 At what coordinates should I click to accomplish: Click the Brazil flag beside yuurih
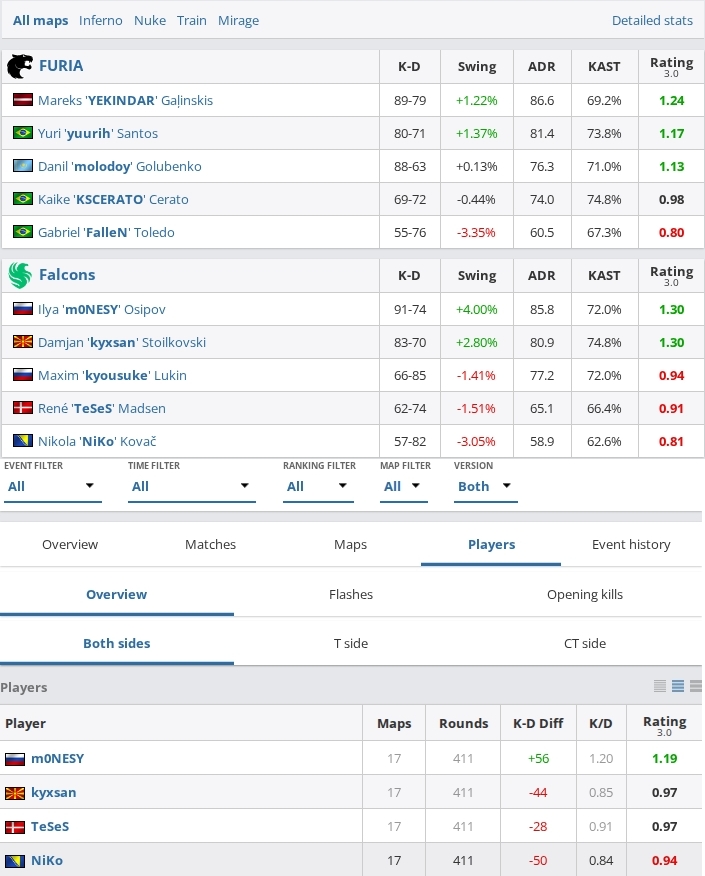[23, 133]
